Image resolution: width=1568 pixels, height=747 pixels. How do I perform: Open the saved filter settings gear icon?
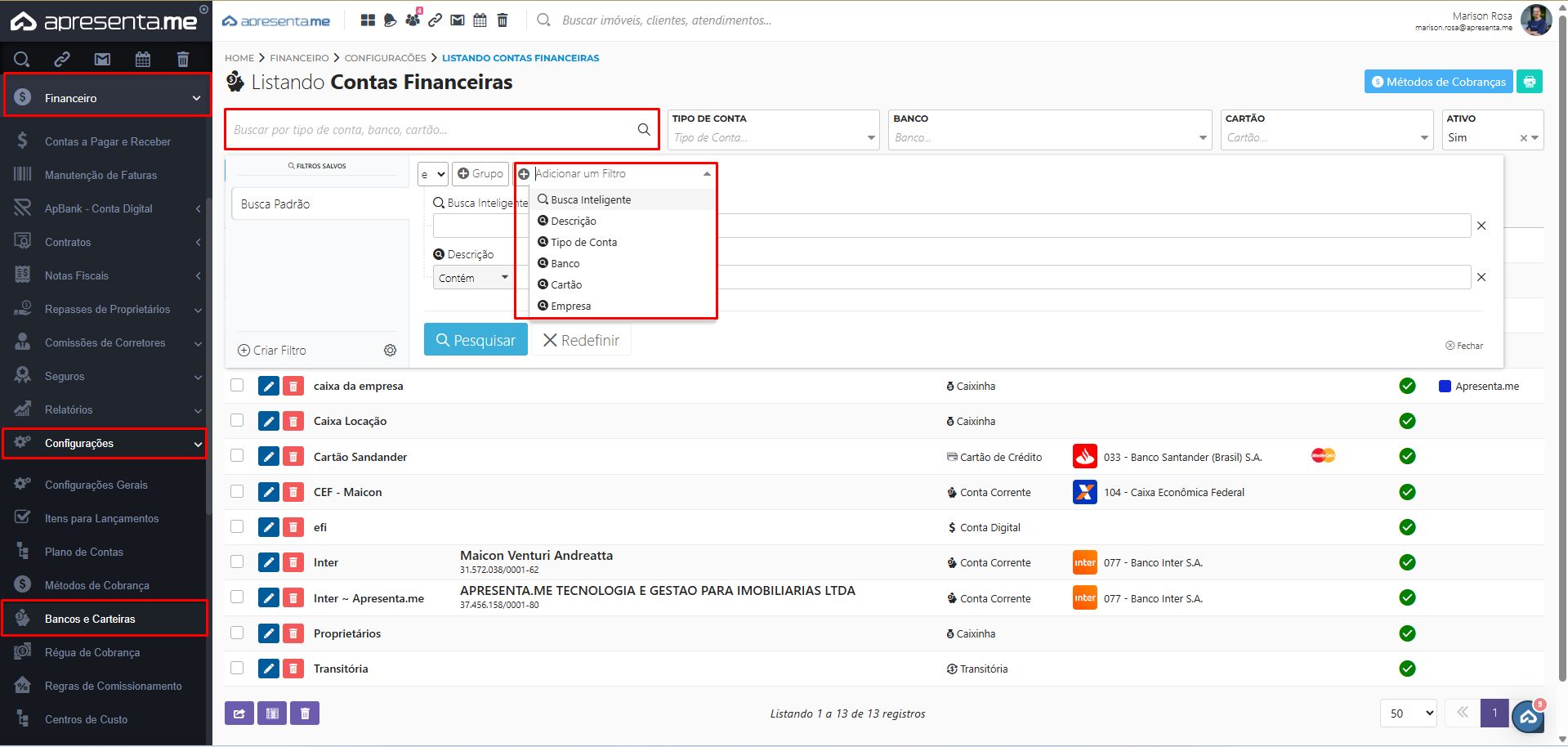(x=391, y=351)
